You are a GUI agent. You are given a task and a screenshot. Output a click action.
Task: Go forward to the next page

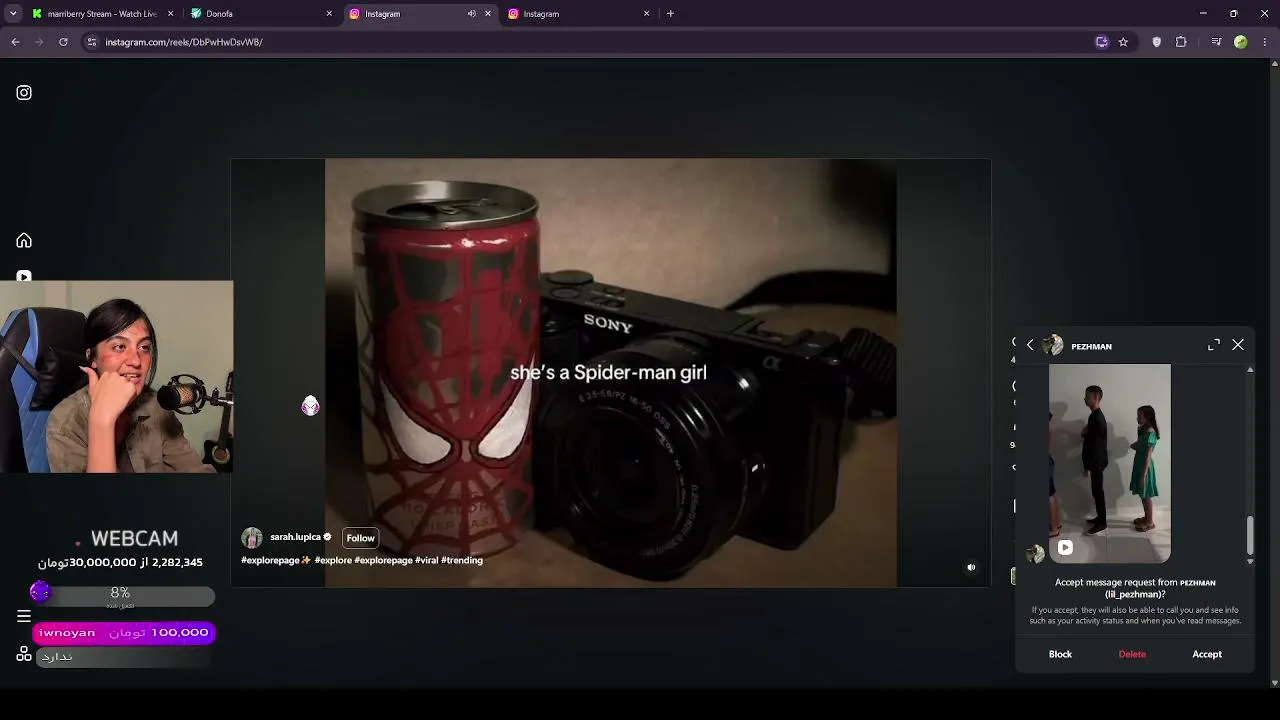pos(39,42)
